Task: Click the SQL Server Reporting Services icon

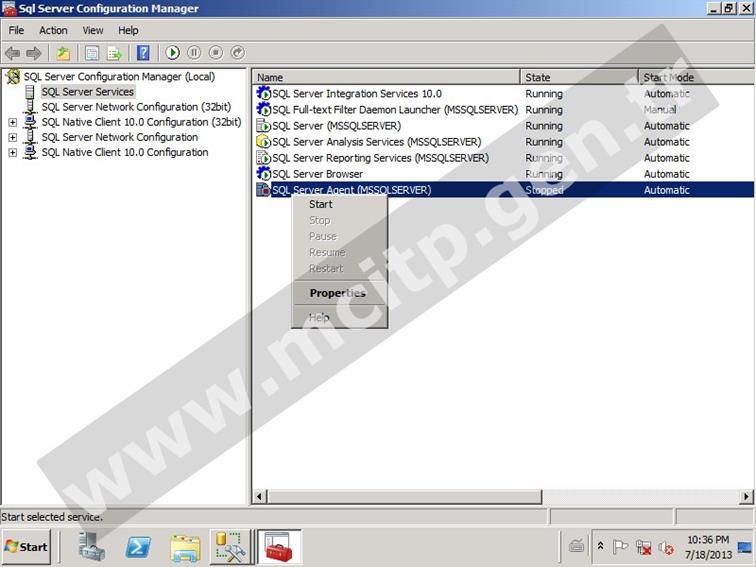Action: pyautogui.click(x=263, y=158)
